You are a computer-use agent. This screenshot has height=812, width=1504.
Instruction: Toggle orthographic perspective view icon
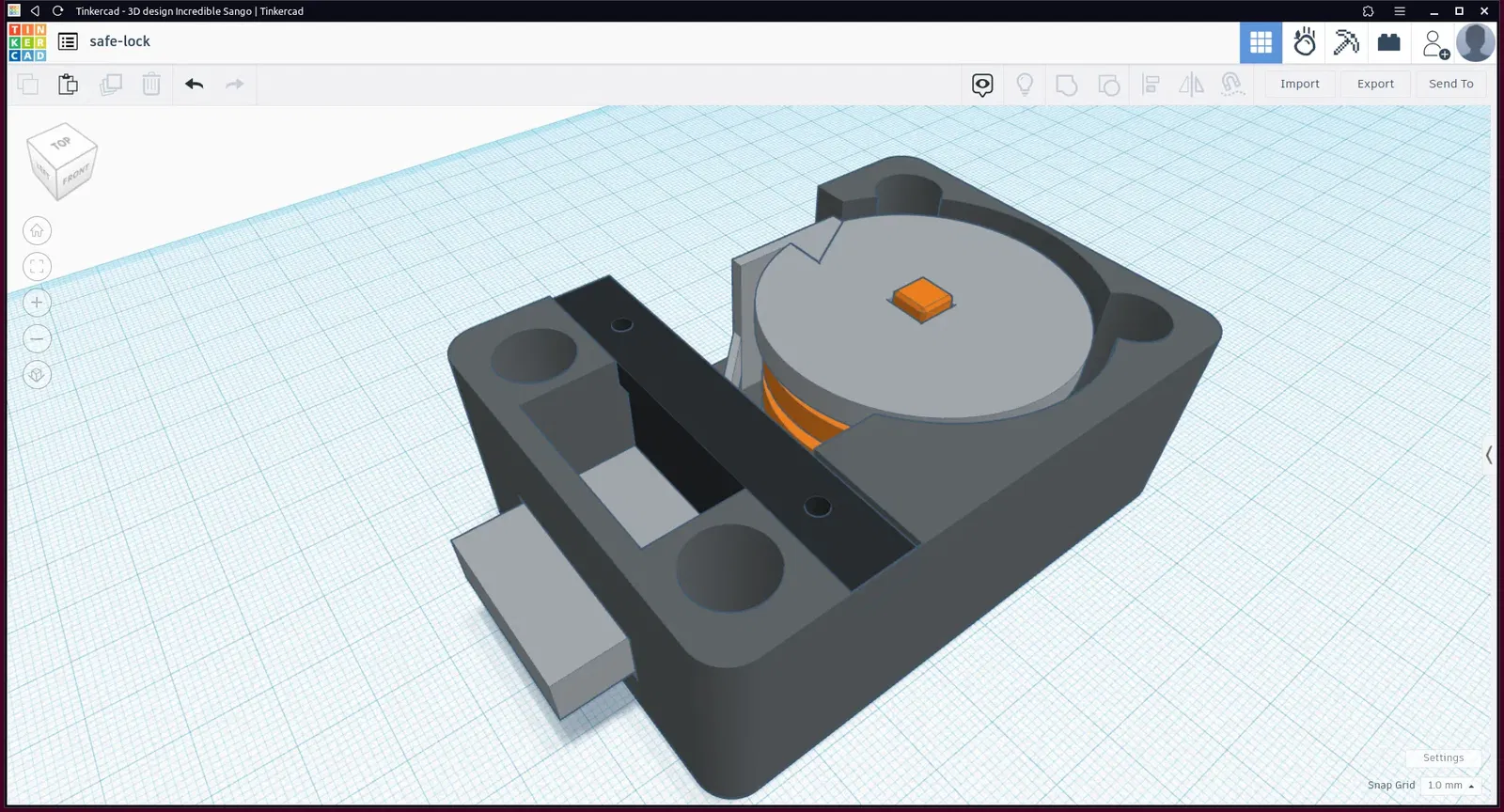coord(37,375)
